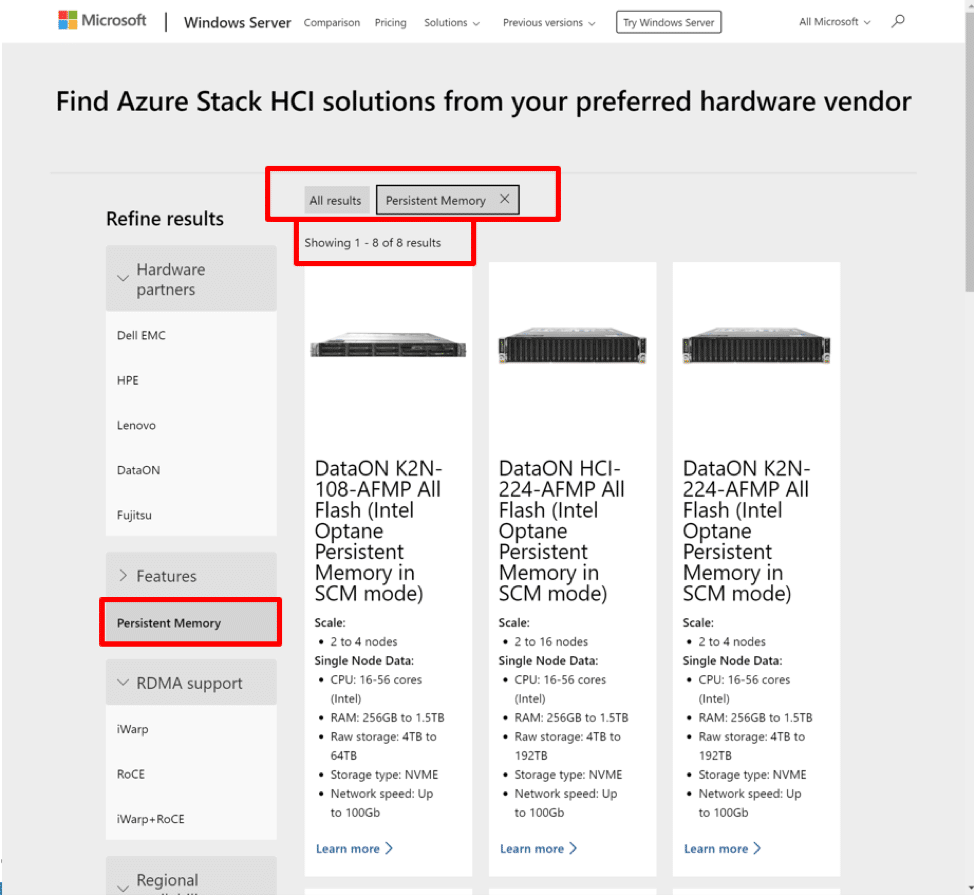Image resolution: width=974 pixels, height=895 pixels.
Task: Open the Pricing page
Action: (390, 22)
